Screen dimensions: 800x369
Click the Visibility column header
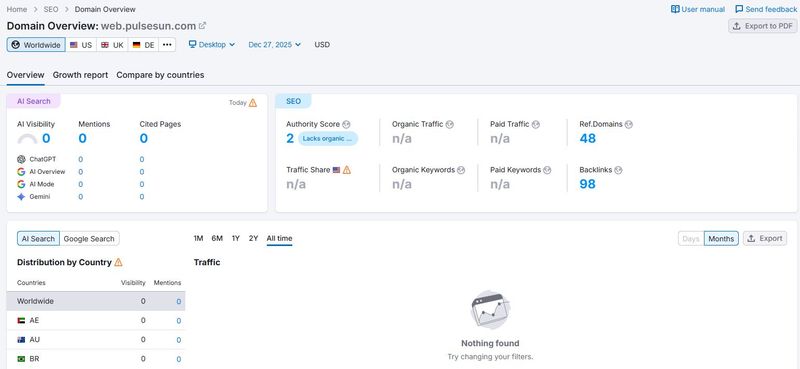tap(133, 282)
